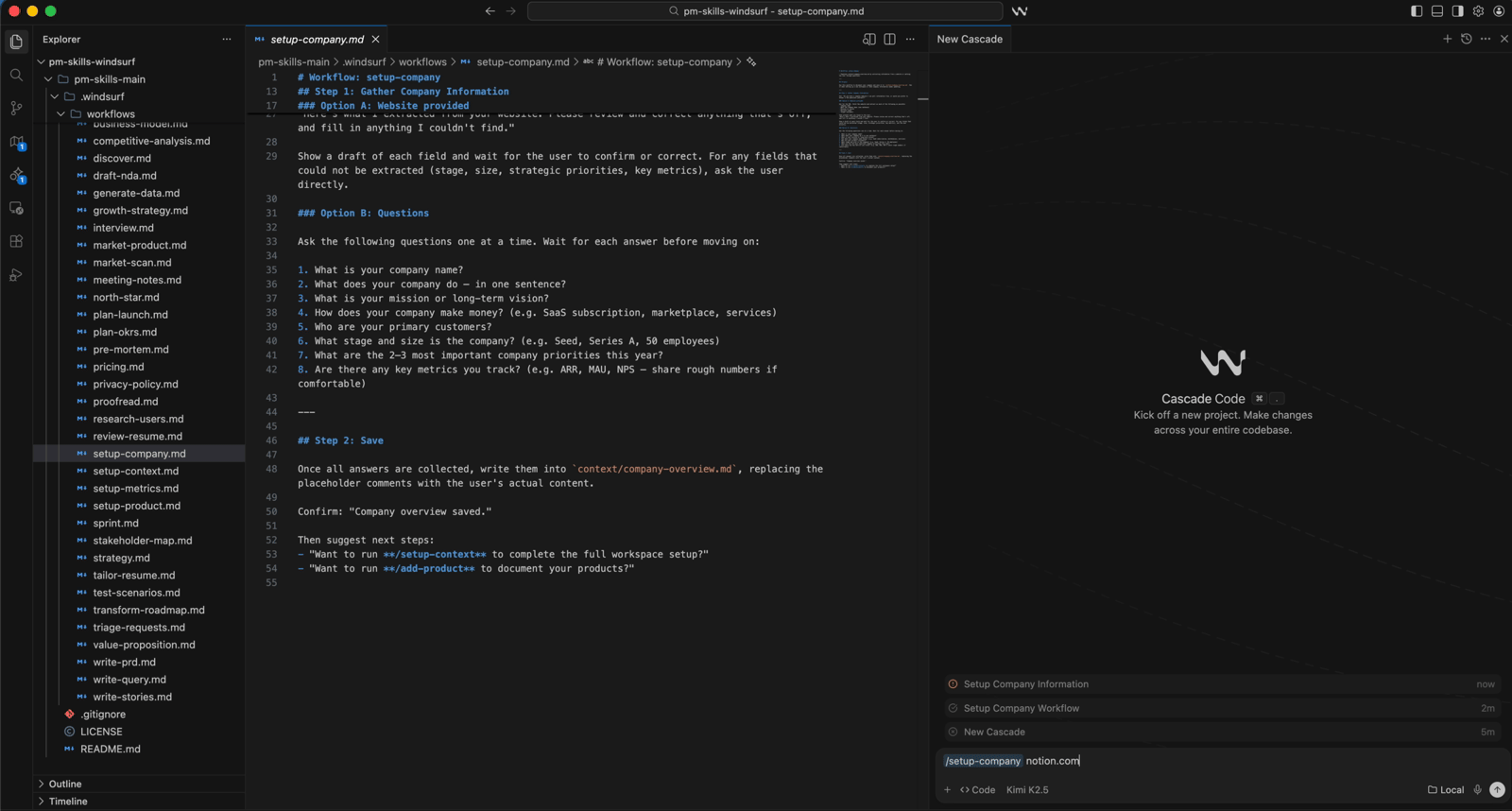Split the editor right
This screenshot has height=811, width=1512.
pyautogui.click(x=889, y=39)
